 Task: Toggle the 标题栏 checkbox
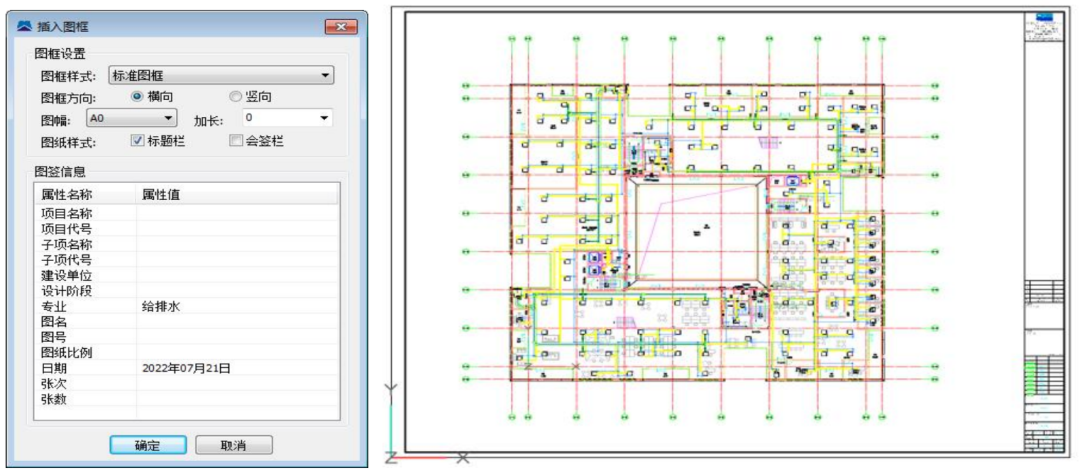pos(136,141)
